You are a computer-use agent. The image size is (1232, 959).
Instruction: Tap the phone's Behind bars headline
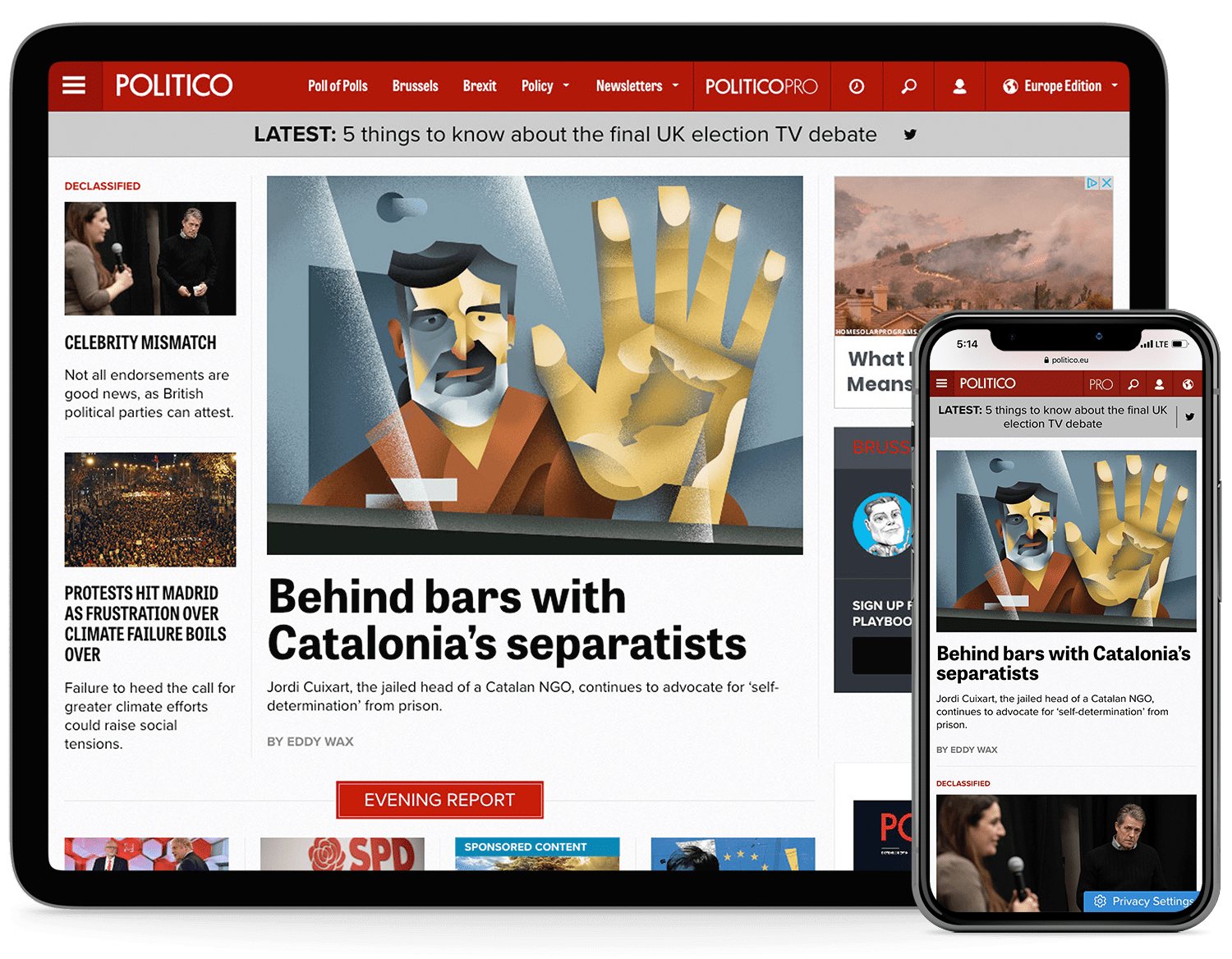pyautogui.click(x=1064, y=663)
